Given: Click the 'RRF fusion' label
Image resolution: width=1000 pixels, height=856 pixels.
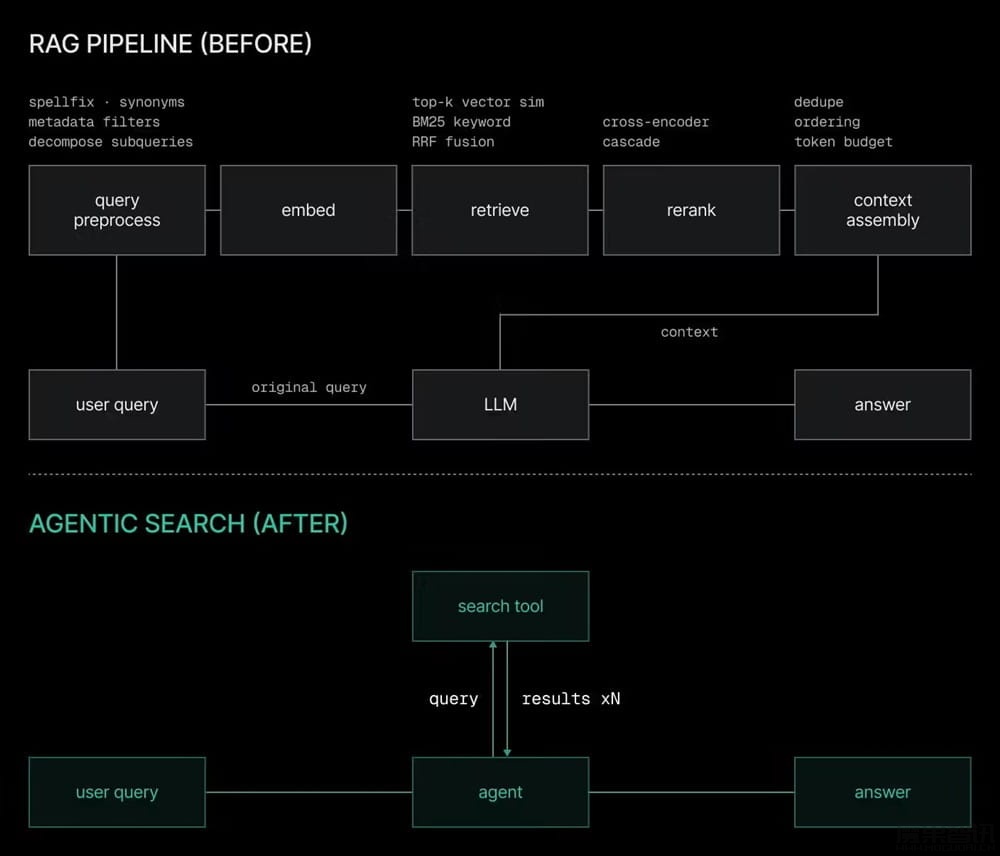Looking at the screenshot, I should [453, 142].
